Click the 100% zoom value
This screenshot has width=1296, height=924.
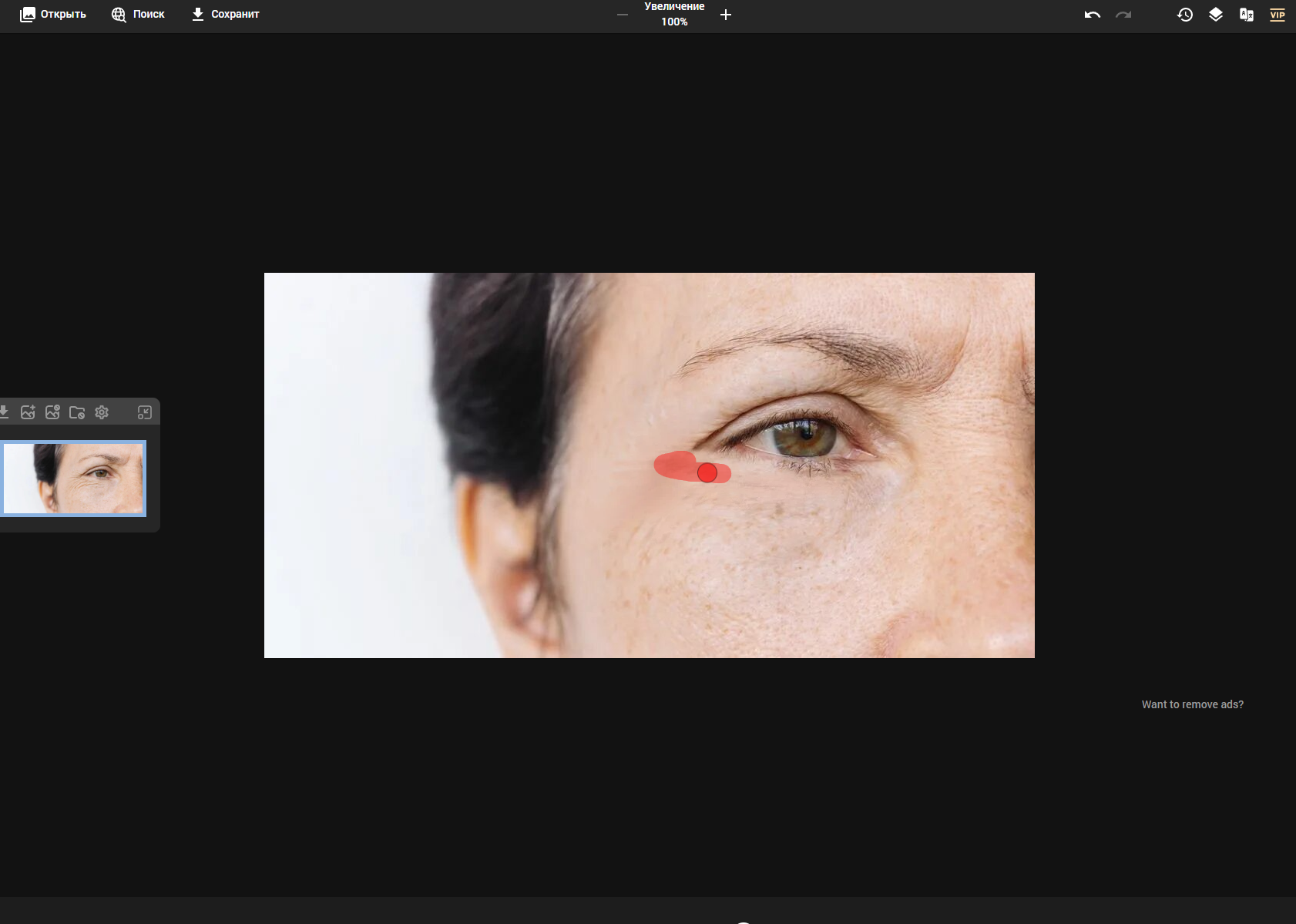click(x=674, y=22)
